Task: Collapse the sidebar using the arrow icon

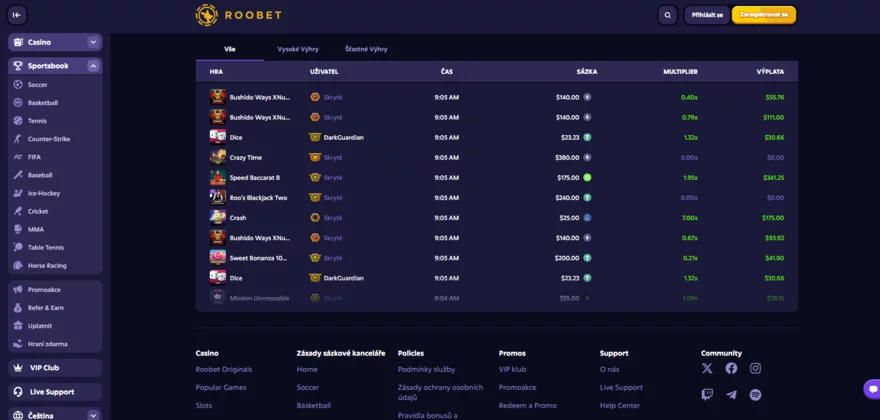Action: (x=18, y=15)
